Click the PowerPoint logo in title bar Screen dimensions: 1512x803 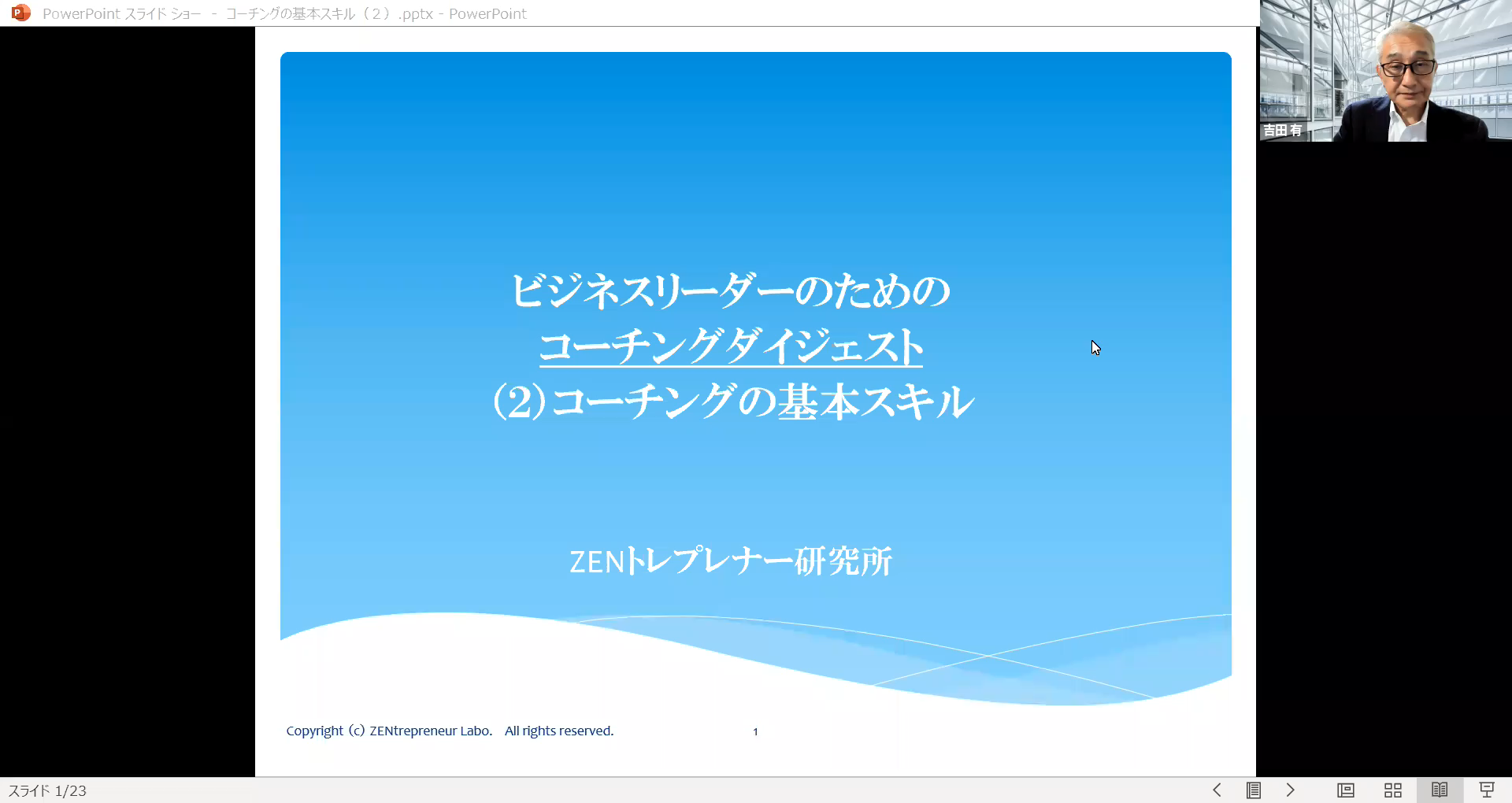tap(20, 13)
